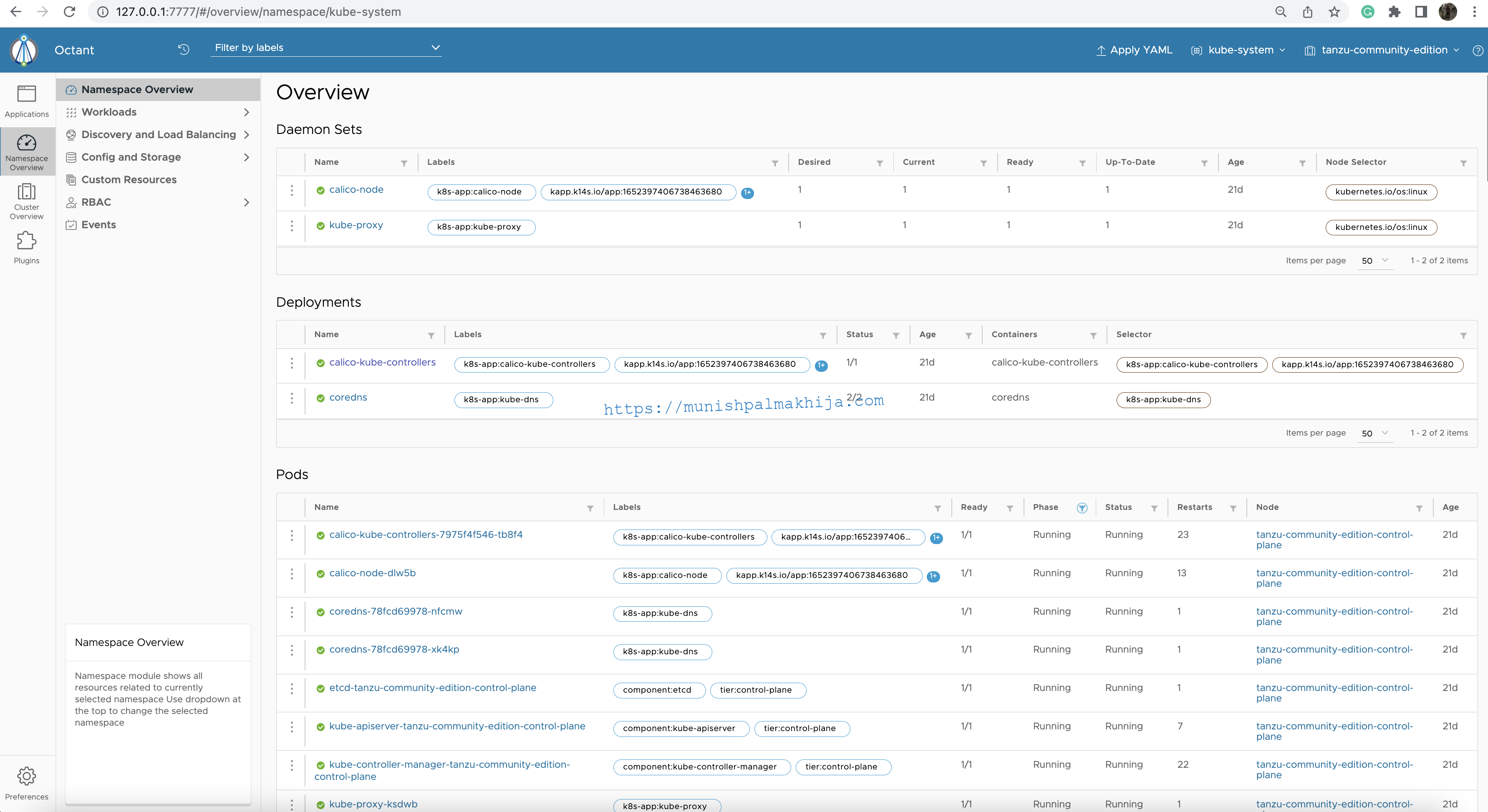
Task: Filter Deployments Containers column
Action: 1094,335
